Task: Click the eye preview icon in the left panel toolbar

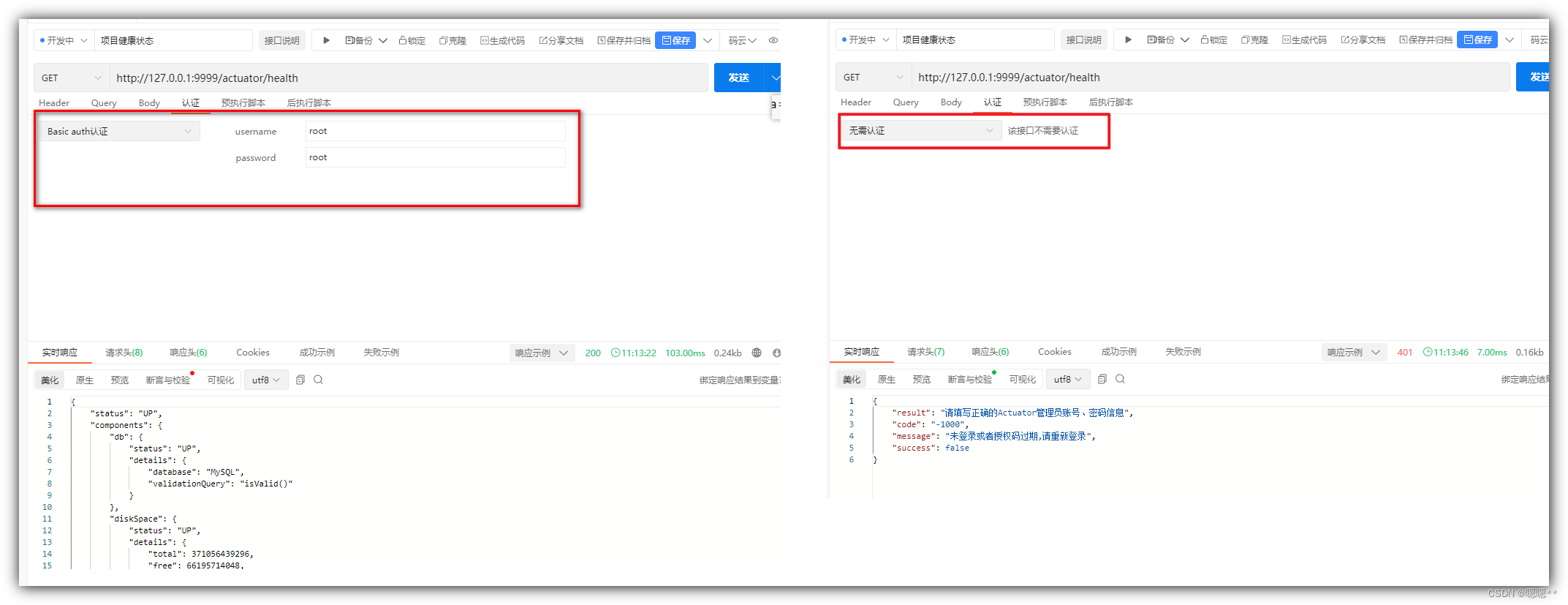Action: (773, 40)
